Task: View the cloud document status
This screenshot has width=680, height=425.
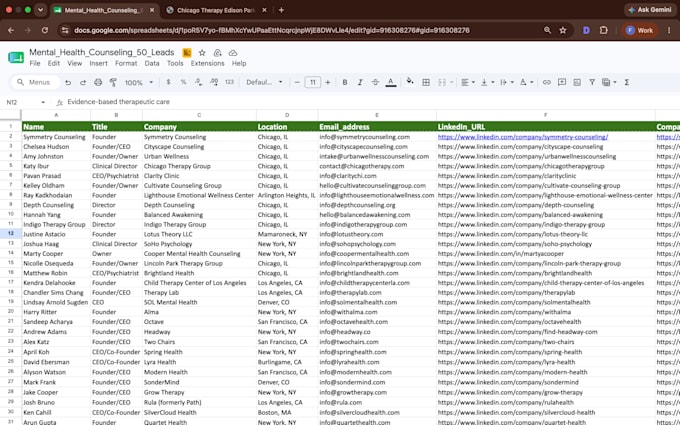Action: [x=233, y=53]
